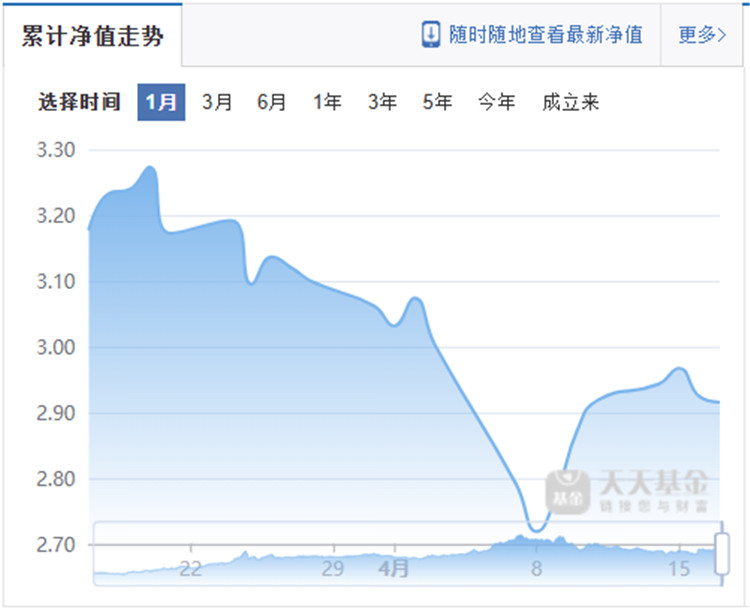This screenshot has width=750, height=615.
Task: Choose the 3年 time range
Action: pos(382,102)
